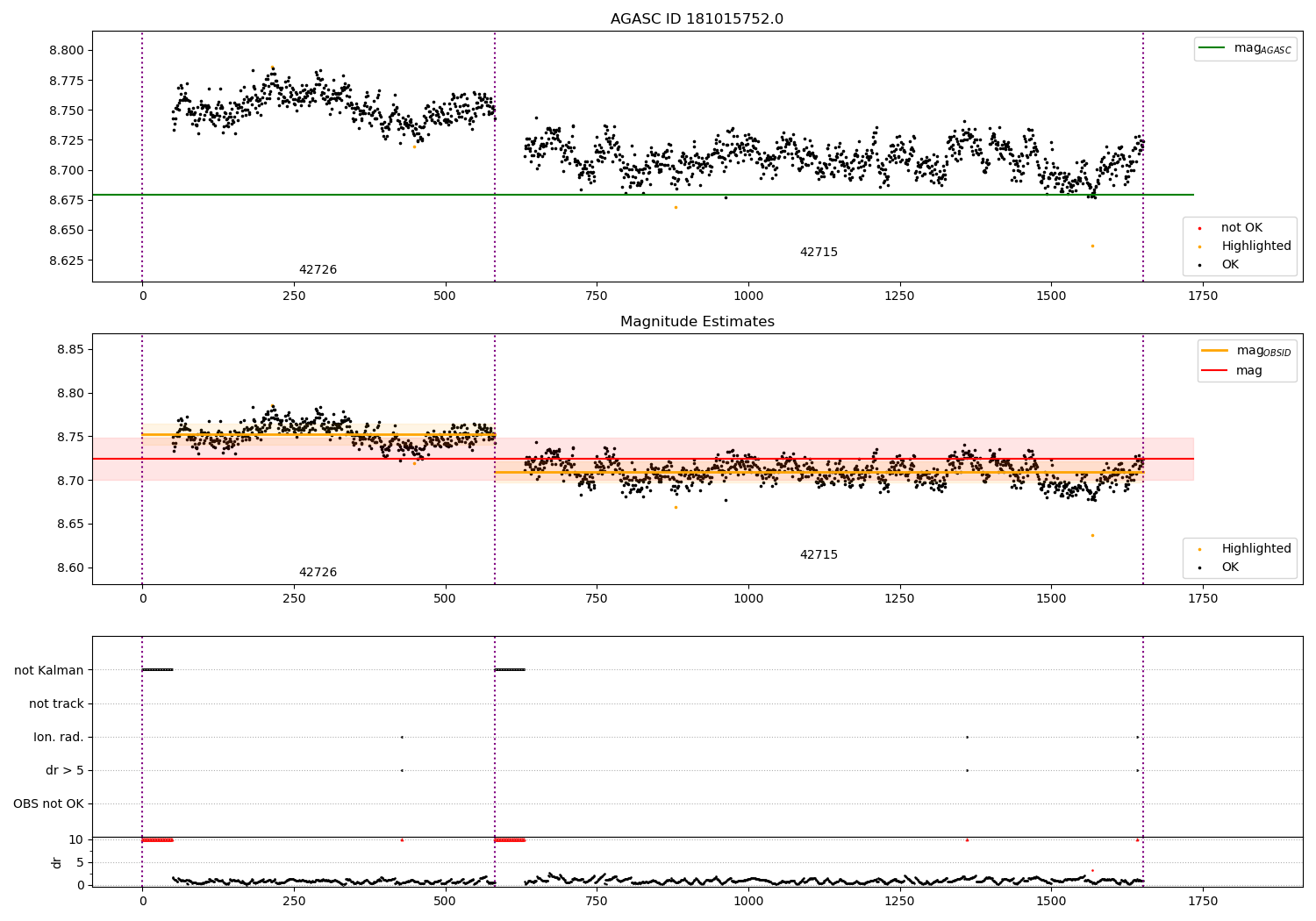Click 'OK' legend entry in AGASC ID plot
Image resolution: width=1316 pixels, height=921 pixels.
pyautogui.click(x=1230, y=265)
